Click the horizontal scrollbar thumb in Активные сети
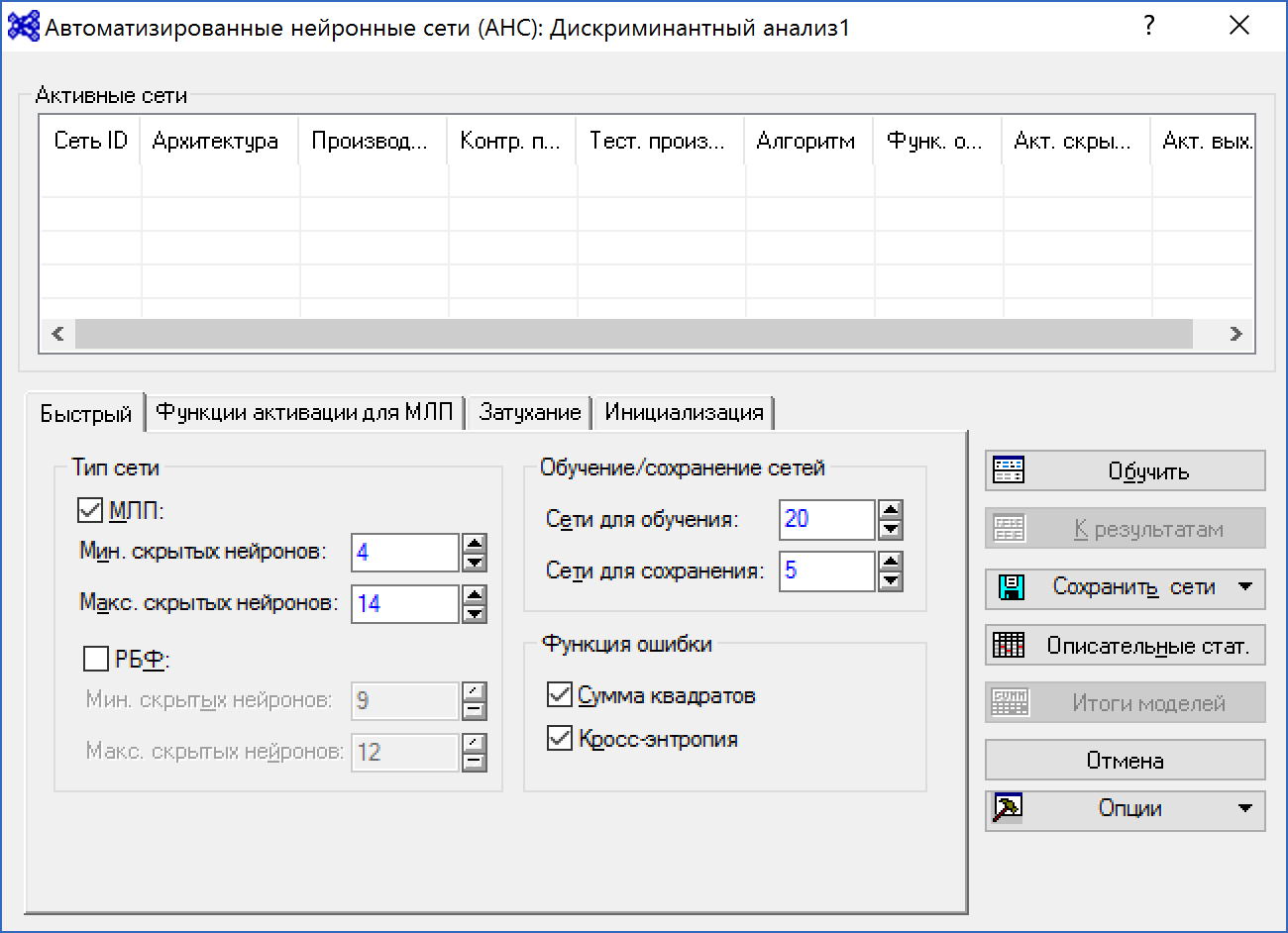 click(634, 334)
